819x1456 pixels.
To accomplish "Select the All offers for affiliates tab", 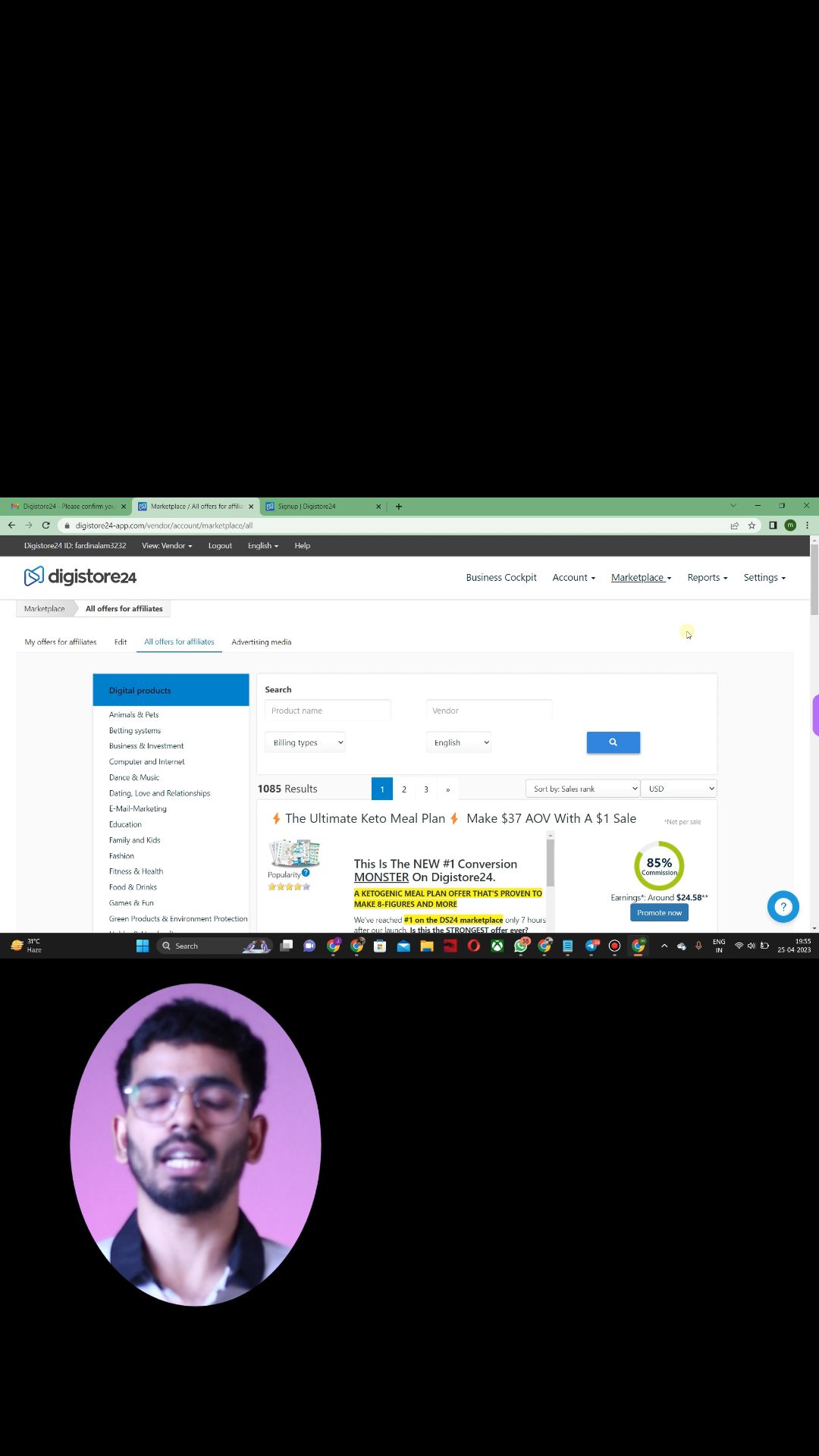I will pyautogui.click(x=179, y=642).
